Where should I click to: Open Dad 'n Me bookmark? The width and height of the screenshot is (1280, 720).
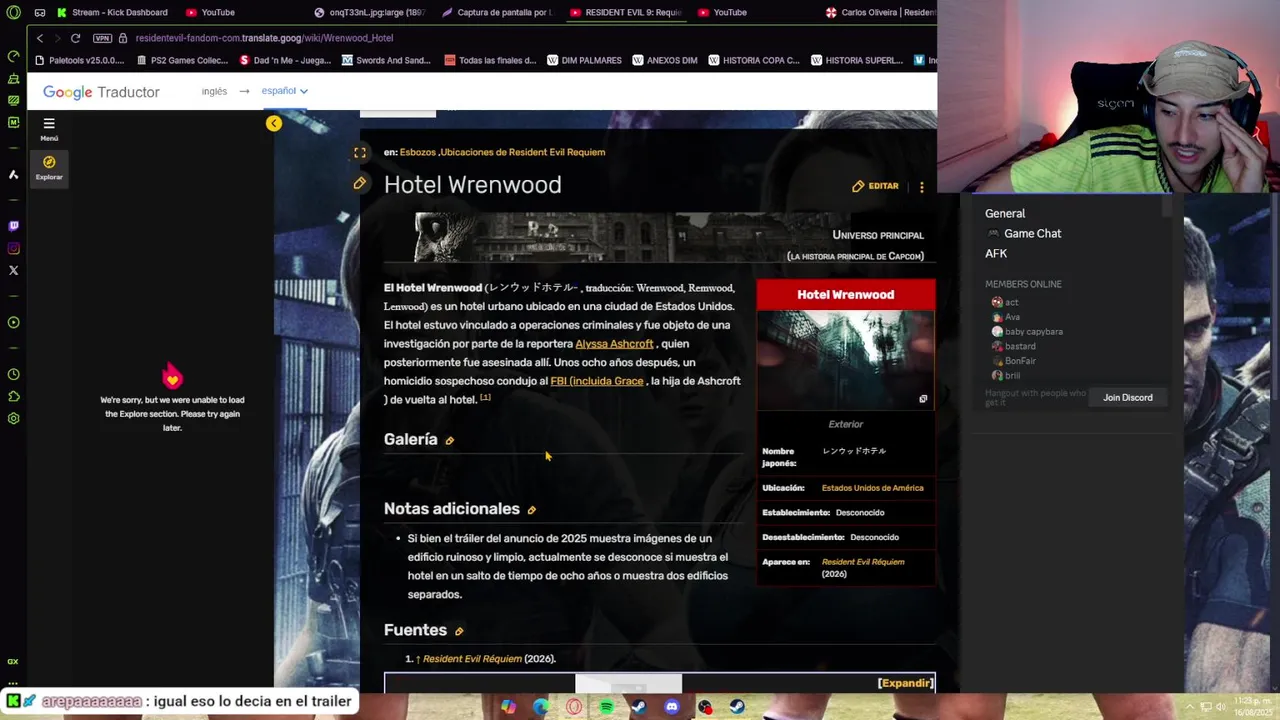[x=285, y=60]
